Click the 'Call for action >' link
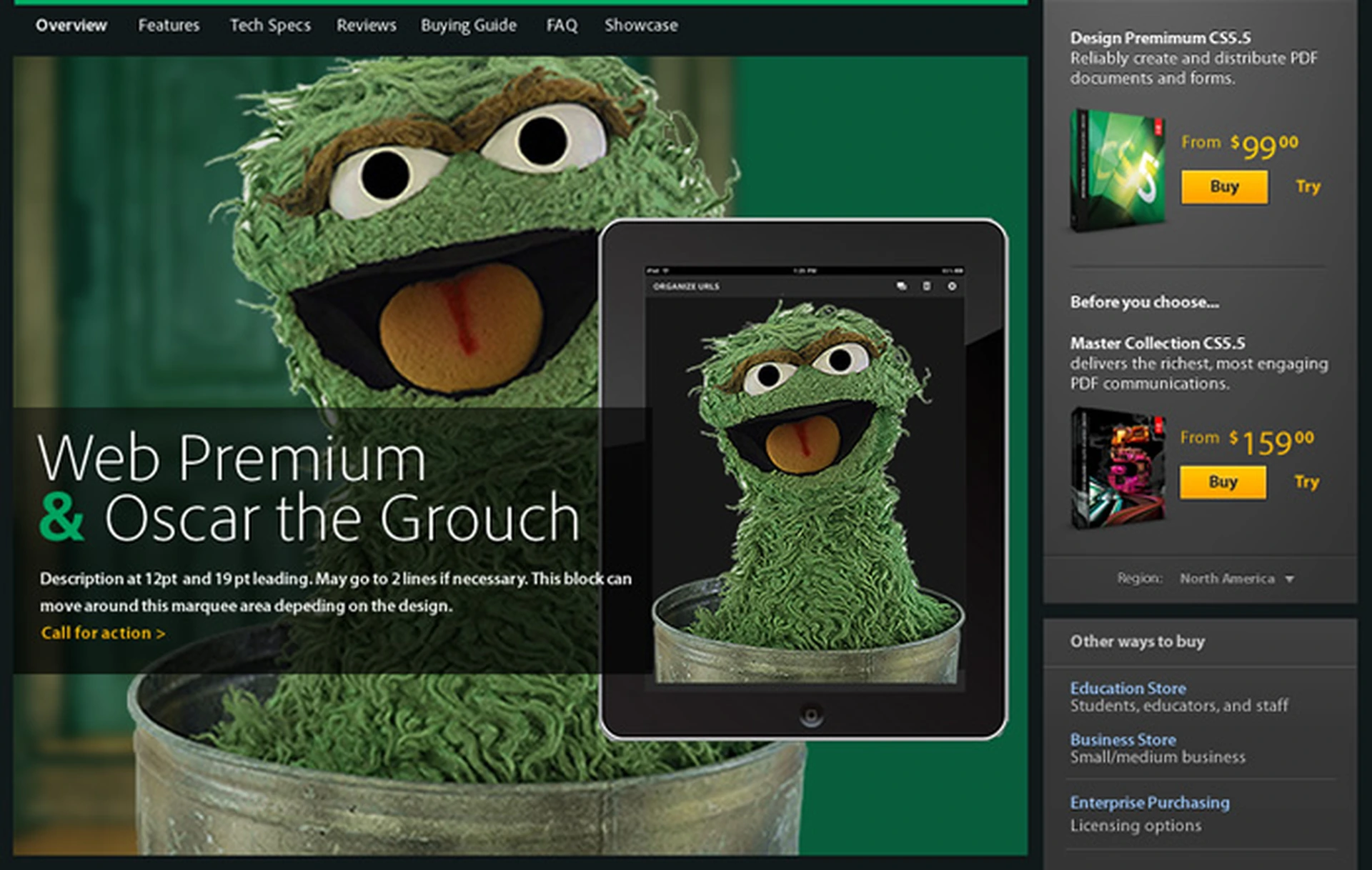The image size is (1372, 870). (103, 633)
